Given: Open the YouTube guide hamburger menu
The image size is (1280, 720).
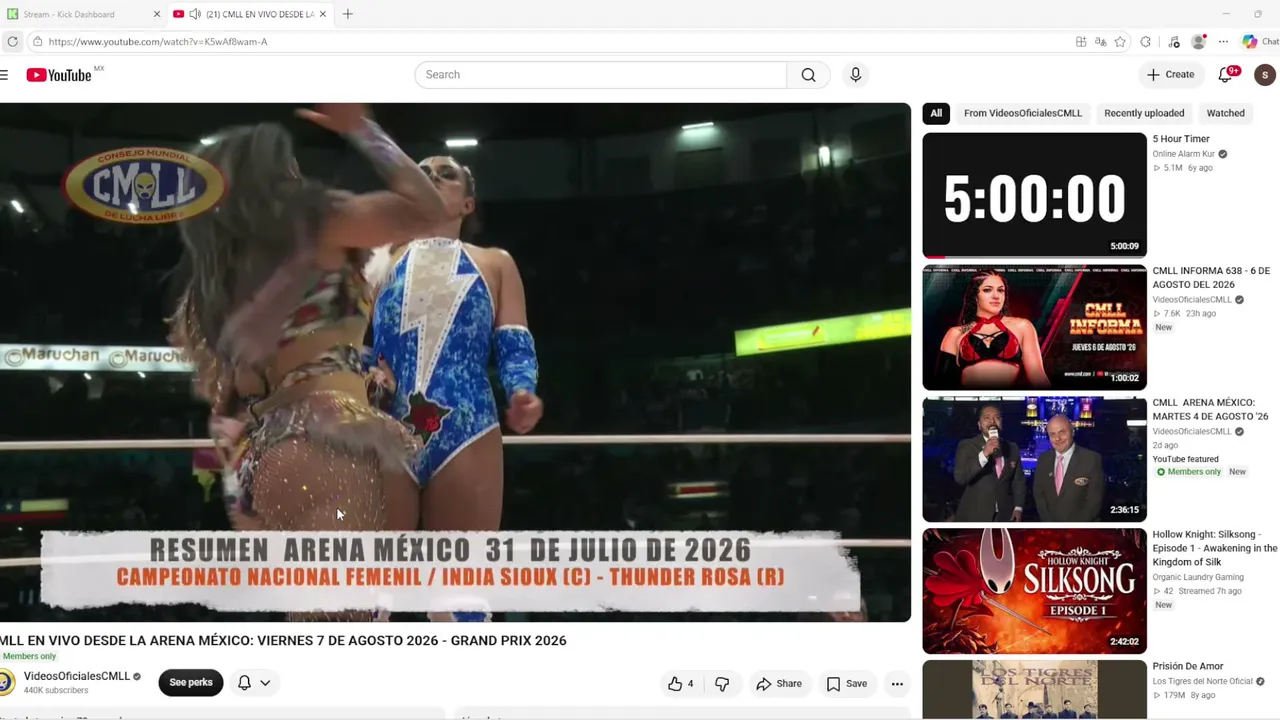Looking at the screenshot, I should 5,75.
